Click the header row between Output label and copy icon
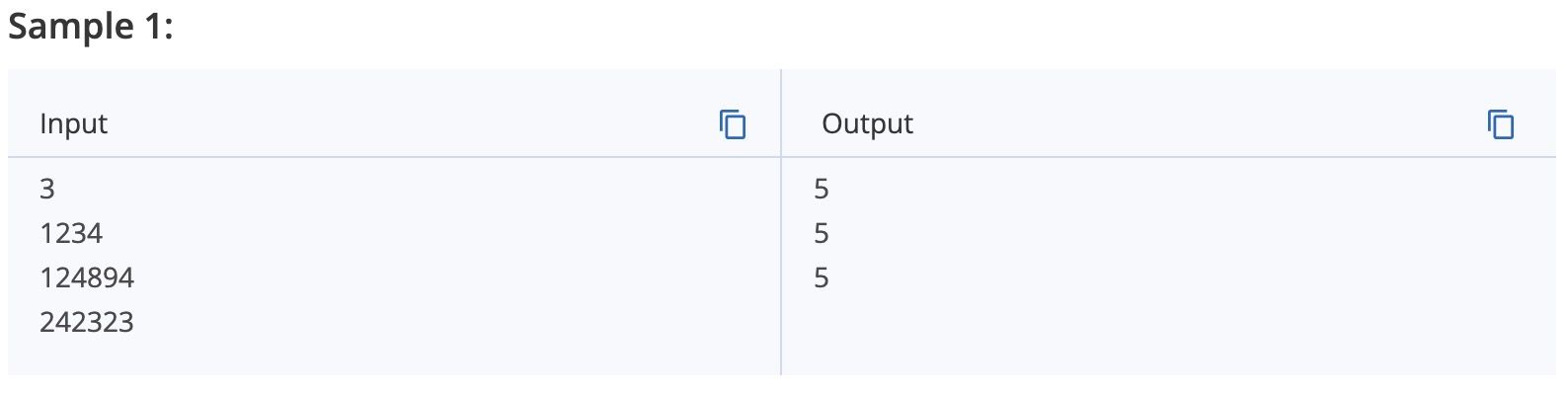The width and height of the screenshot is (1568, 395). click(1200, 123)
